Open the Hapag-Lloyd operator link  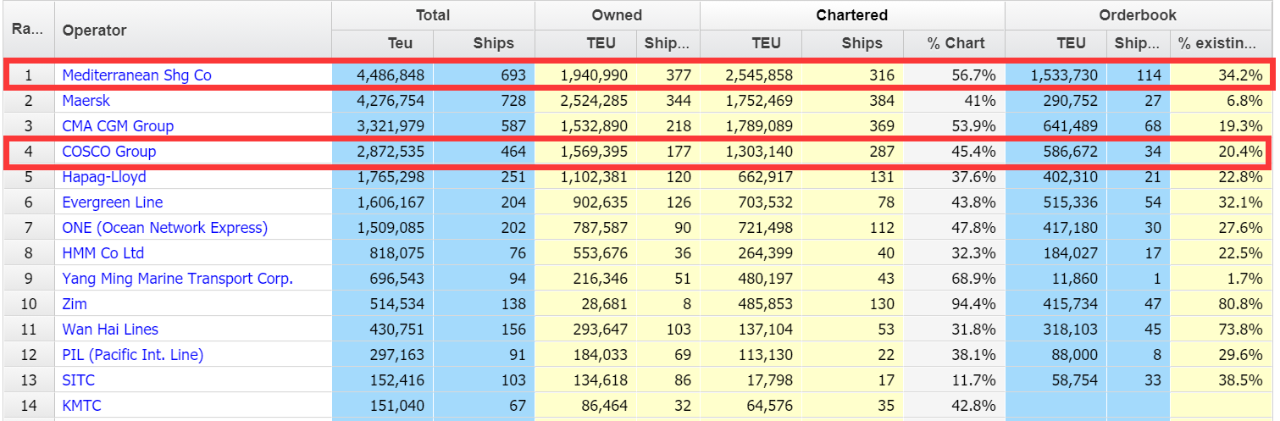pyautogui.click(x=104, y=177)
